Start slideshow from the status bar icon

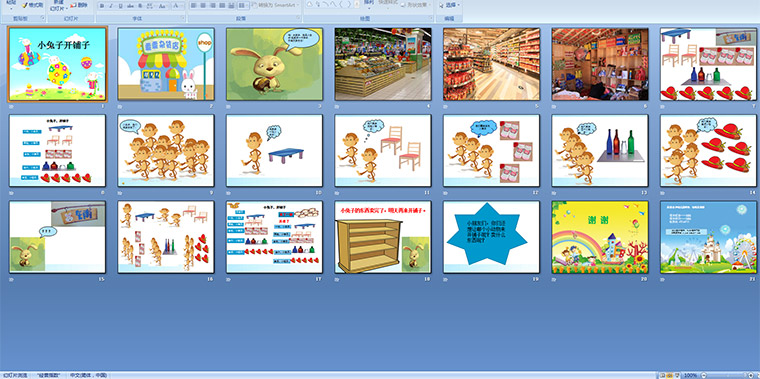677,376
